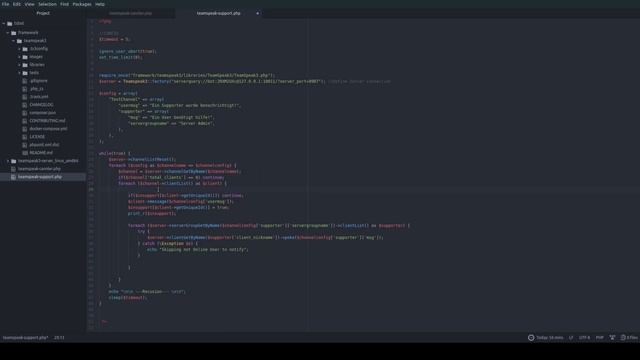Screen dimensions: 640x360
Task: Open phpunit.xml.dist in the tree
Action: tap(44, 144)
